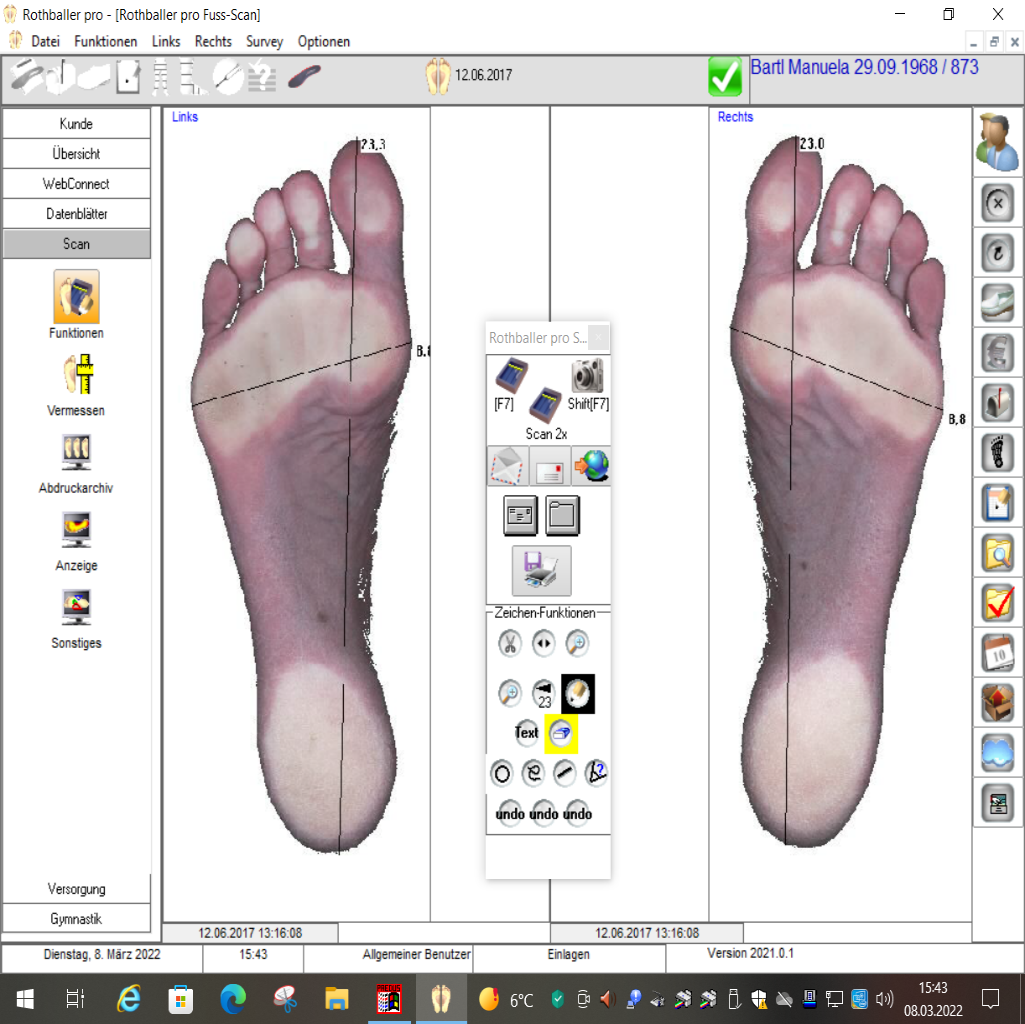Open the Vermessen measuring tool

(x=77, y=374)
